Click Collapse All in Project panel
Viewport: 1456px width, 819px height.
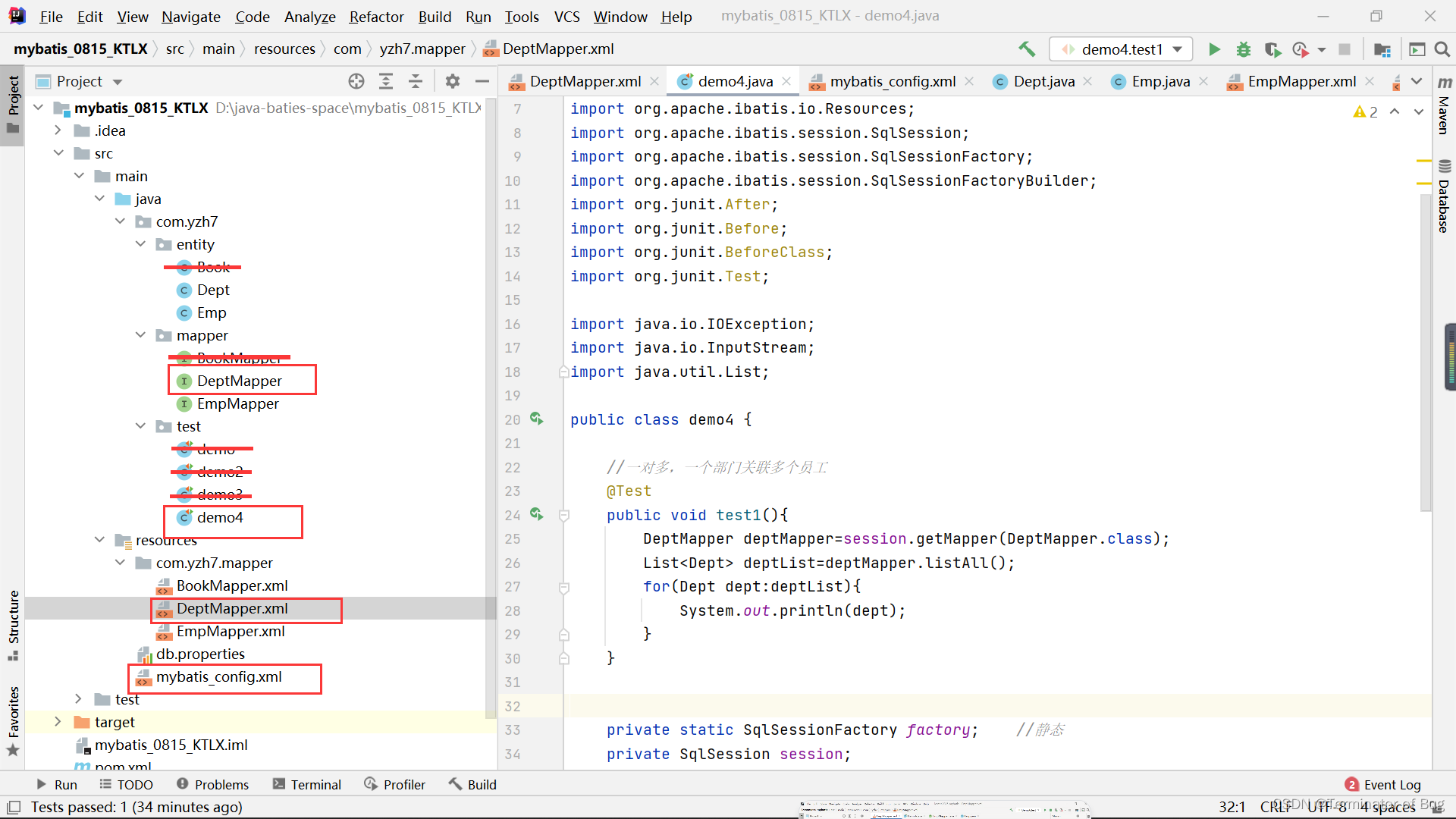coord(416,81)
